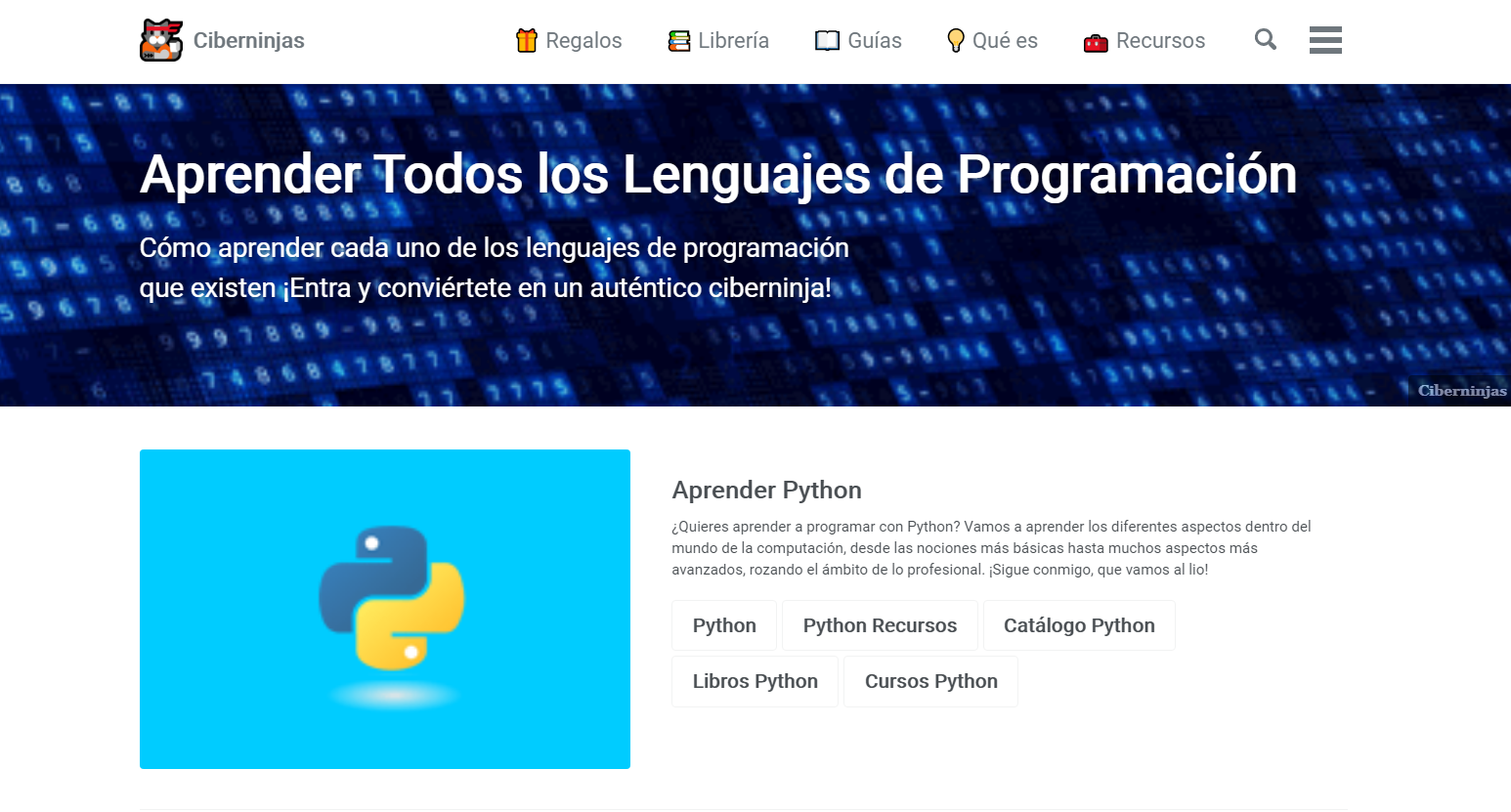The width and height of the screenshot is (1511, 812).
Task: Open the Python Recursos button
Action: pos(880,625)
